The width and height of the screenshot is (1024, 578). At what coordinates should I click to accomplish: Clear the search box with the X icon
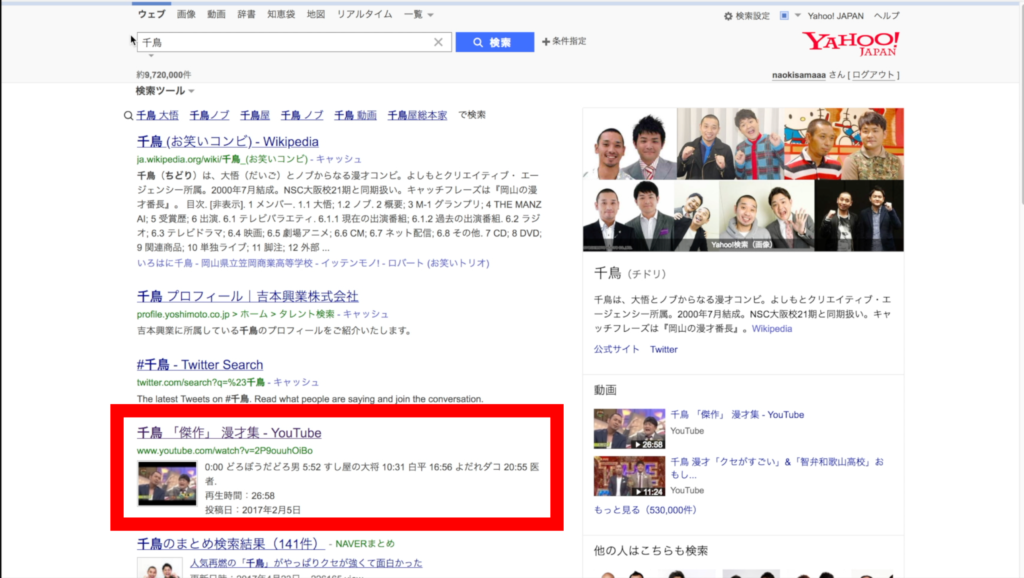point(438,42)
